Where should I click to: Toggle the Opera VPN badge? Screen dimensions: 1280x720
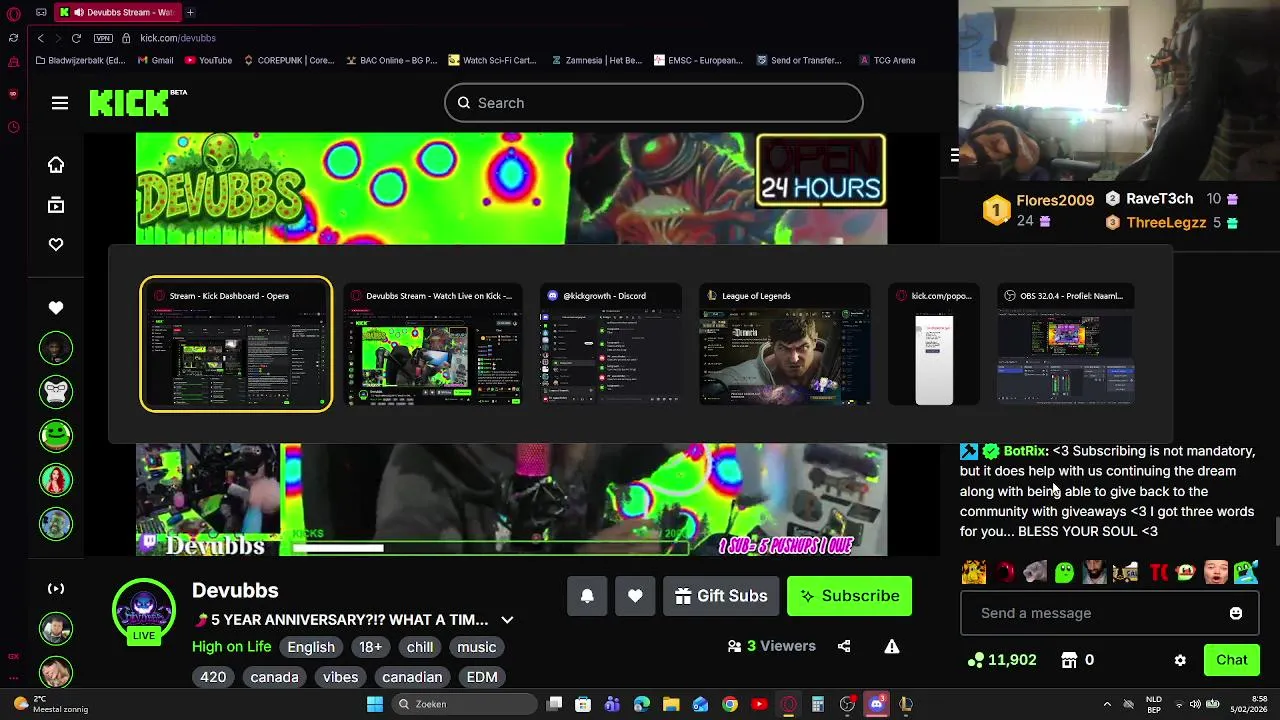[103, 38]
